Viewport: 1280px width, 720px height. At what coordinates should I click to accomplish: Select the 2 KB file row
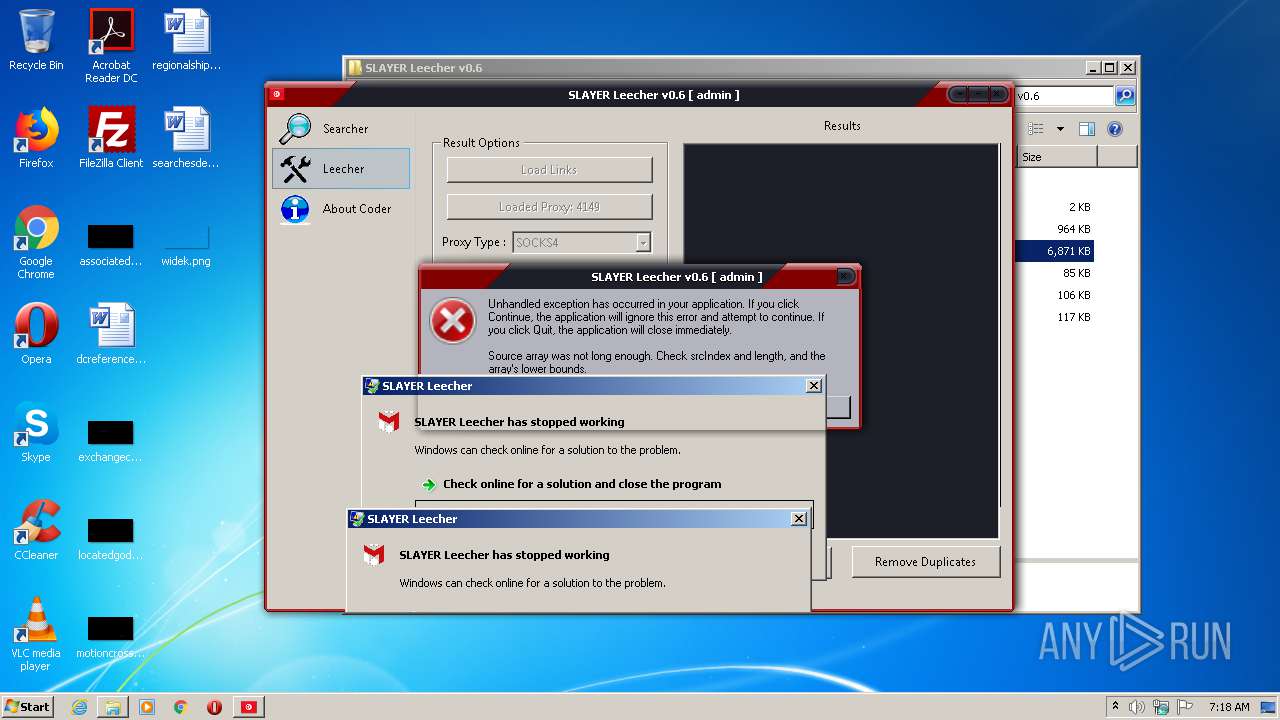(1054, 207)
